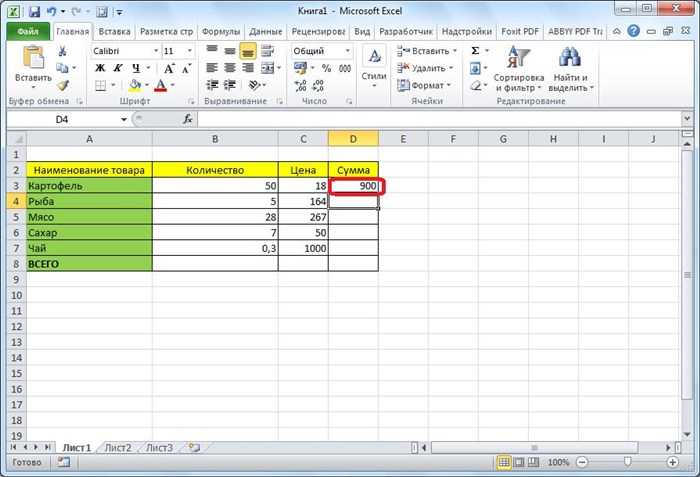Click the zoom slider handle

tap(628, 462)
